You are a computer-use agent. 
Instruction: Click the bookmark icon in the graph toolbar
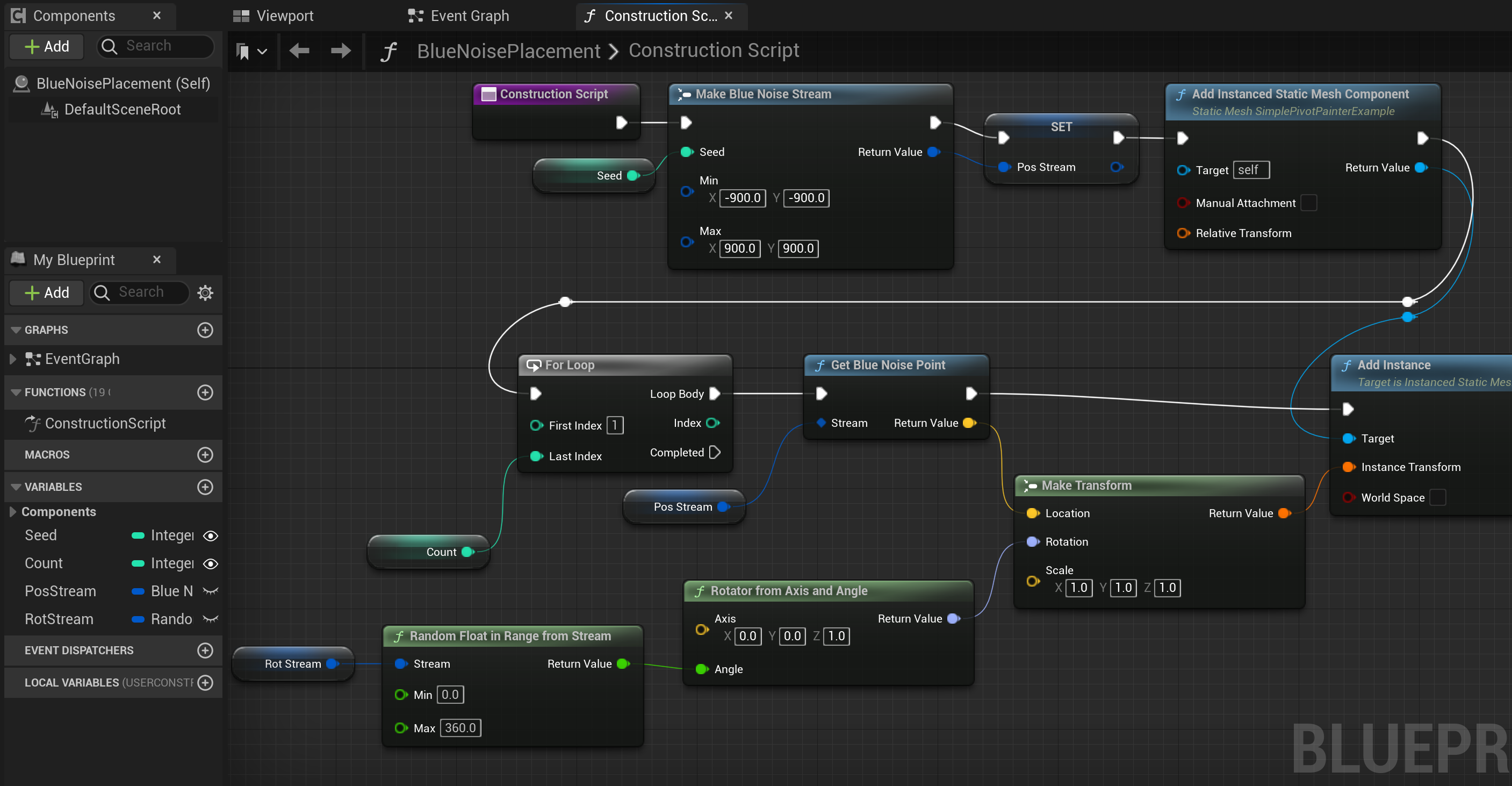[244, 51]
